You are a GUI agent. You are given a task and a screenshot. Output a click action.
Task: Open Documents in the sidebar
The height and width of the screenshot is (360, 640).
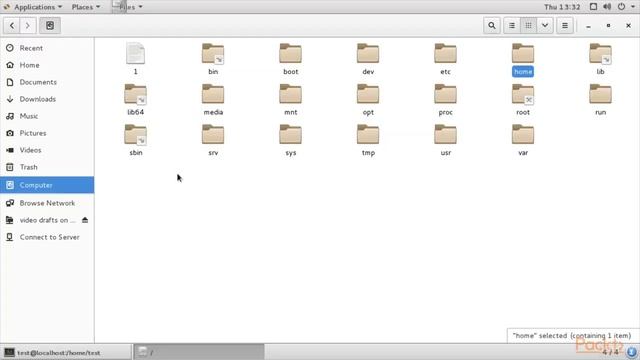point(47,82)
